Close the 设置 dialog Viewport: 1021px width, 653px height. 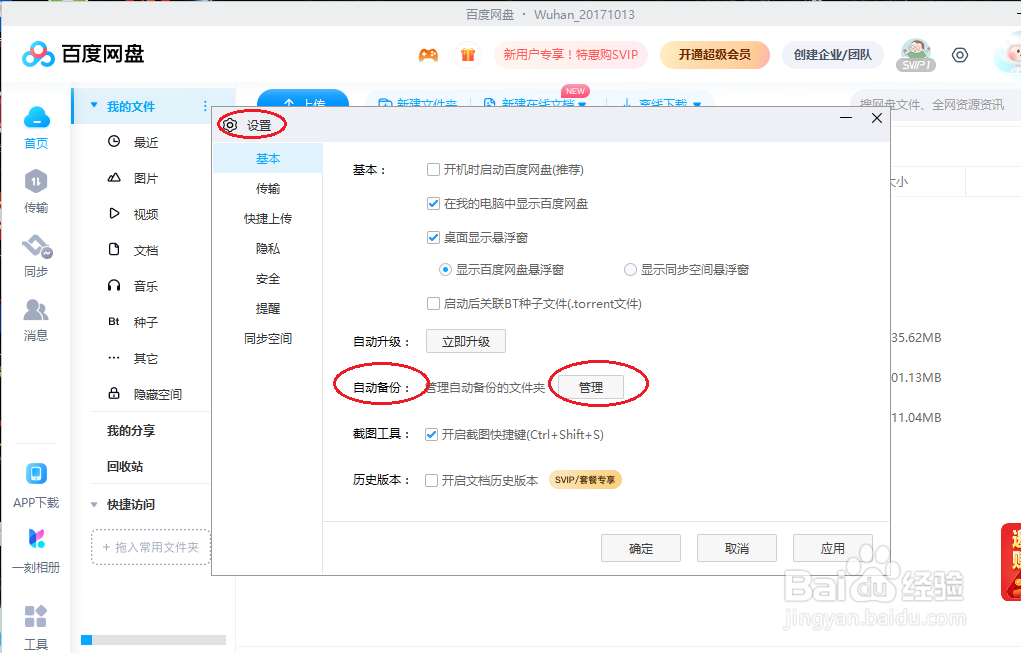(876, 118)
